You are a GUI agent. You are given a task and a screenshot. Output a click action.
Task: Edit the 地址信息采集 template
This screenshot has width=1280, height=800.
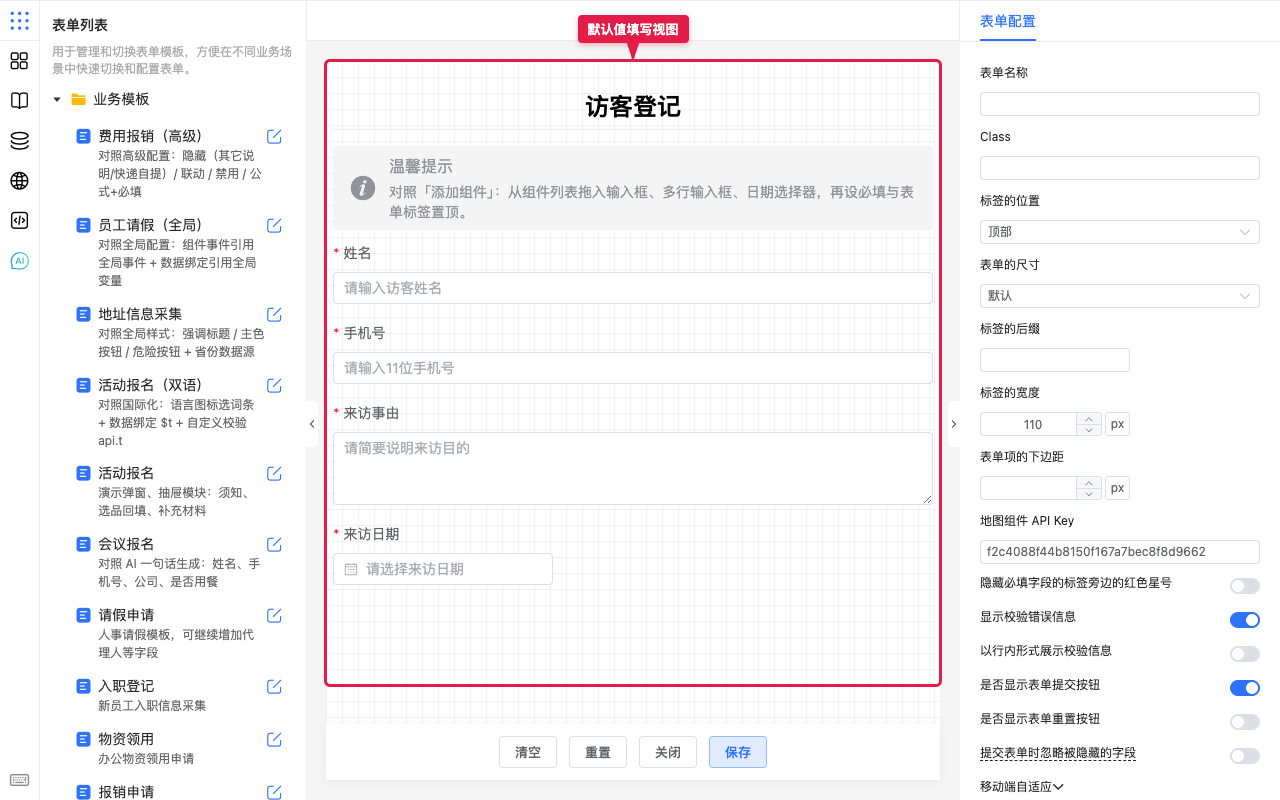(274, 315)
